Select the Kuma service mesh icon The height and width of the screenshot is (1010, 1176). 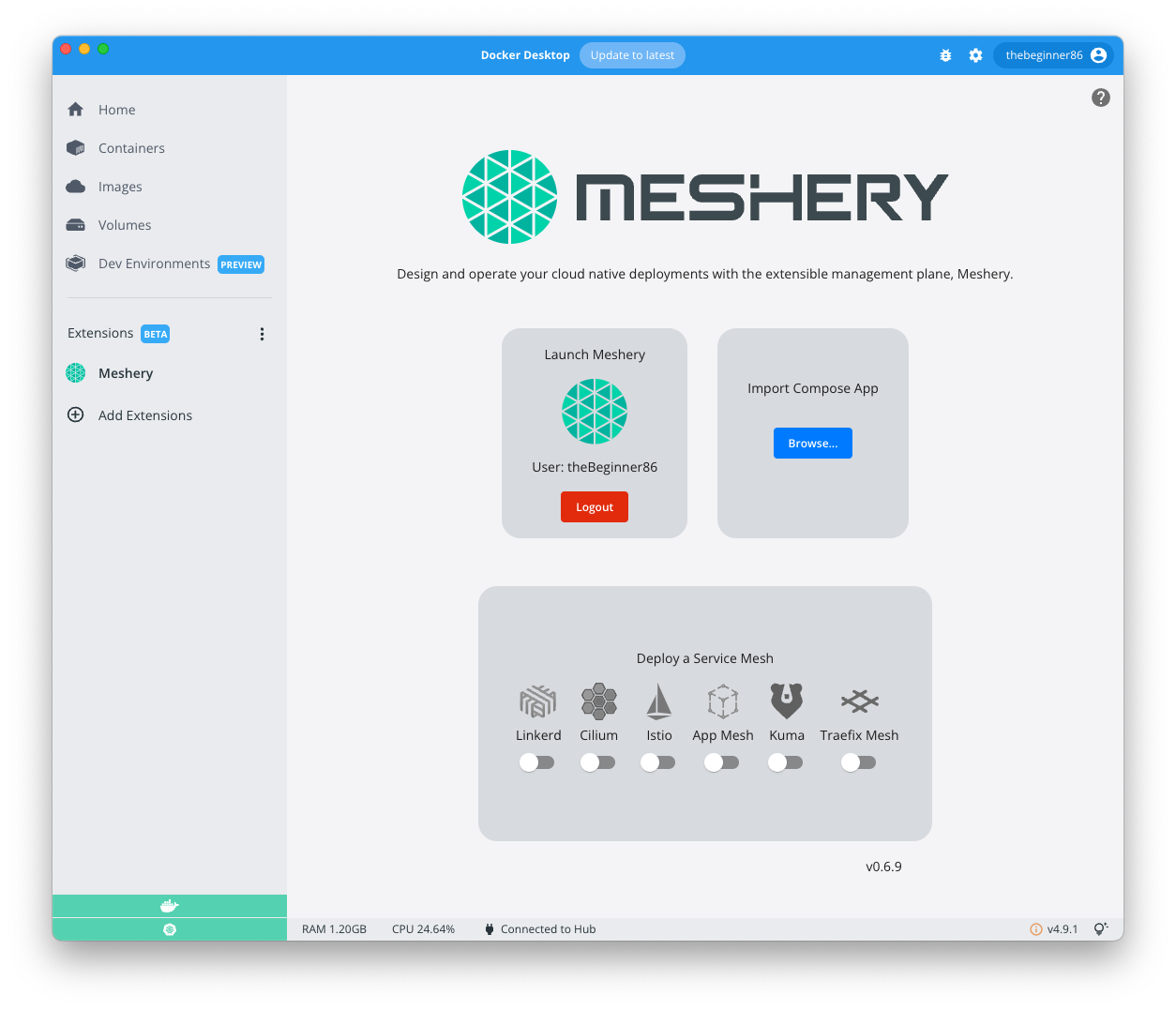point(787,699)
